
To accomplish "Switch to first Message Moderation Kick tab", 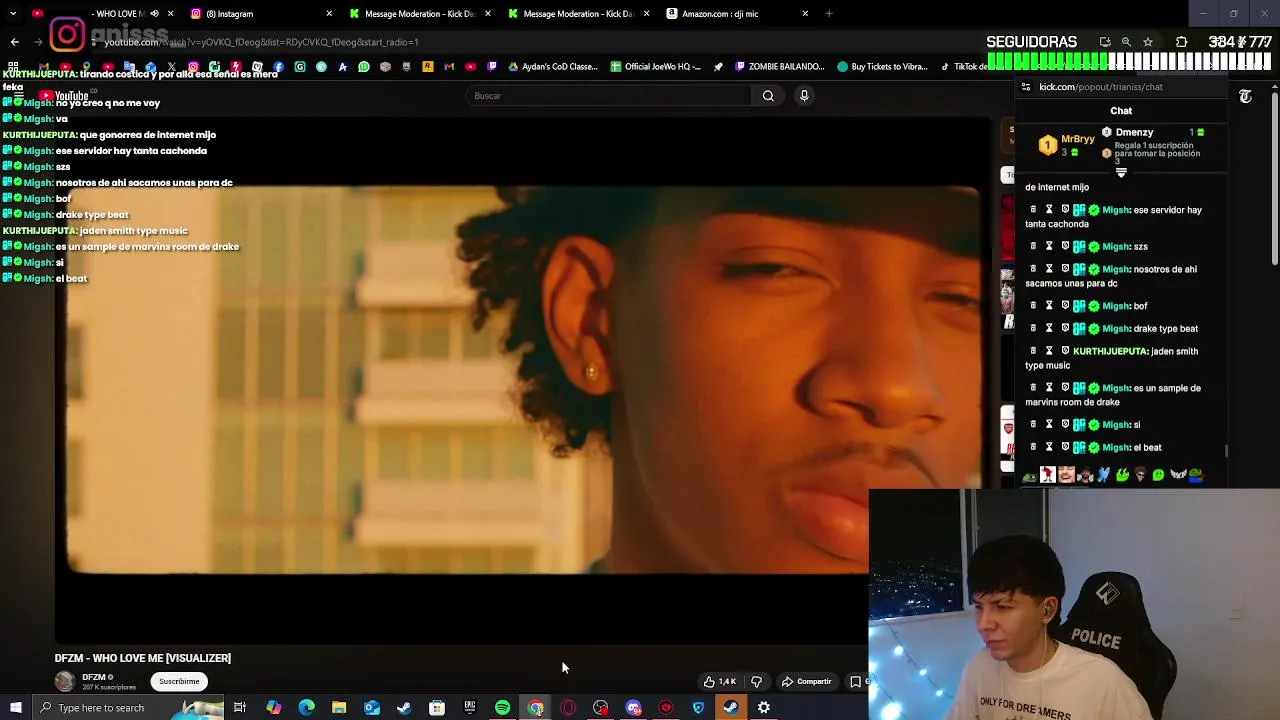I will 419,14.
